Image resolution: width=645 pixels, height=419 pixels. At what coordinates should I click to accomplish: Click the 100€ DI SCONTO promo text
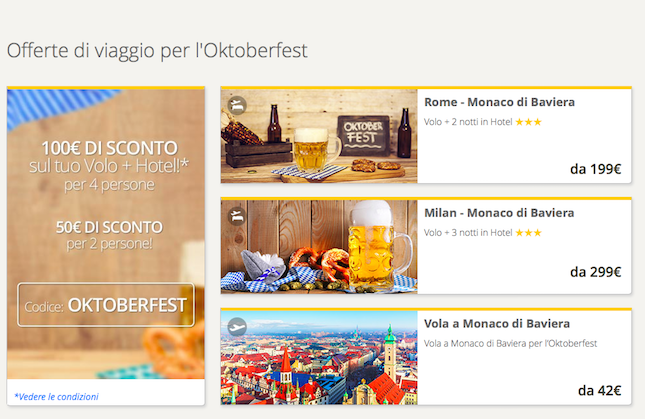click(x=109, y=148)
